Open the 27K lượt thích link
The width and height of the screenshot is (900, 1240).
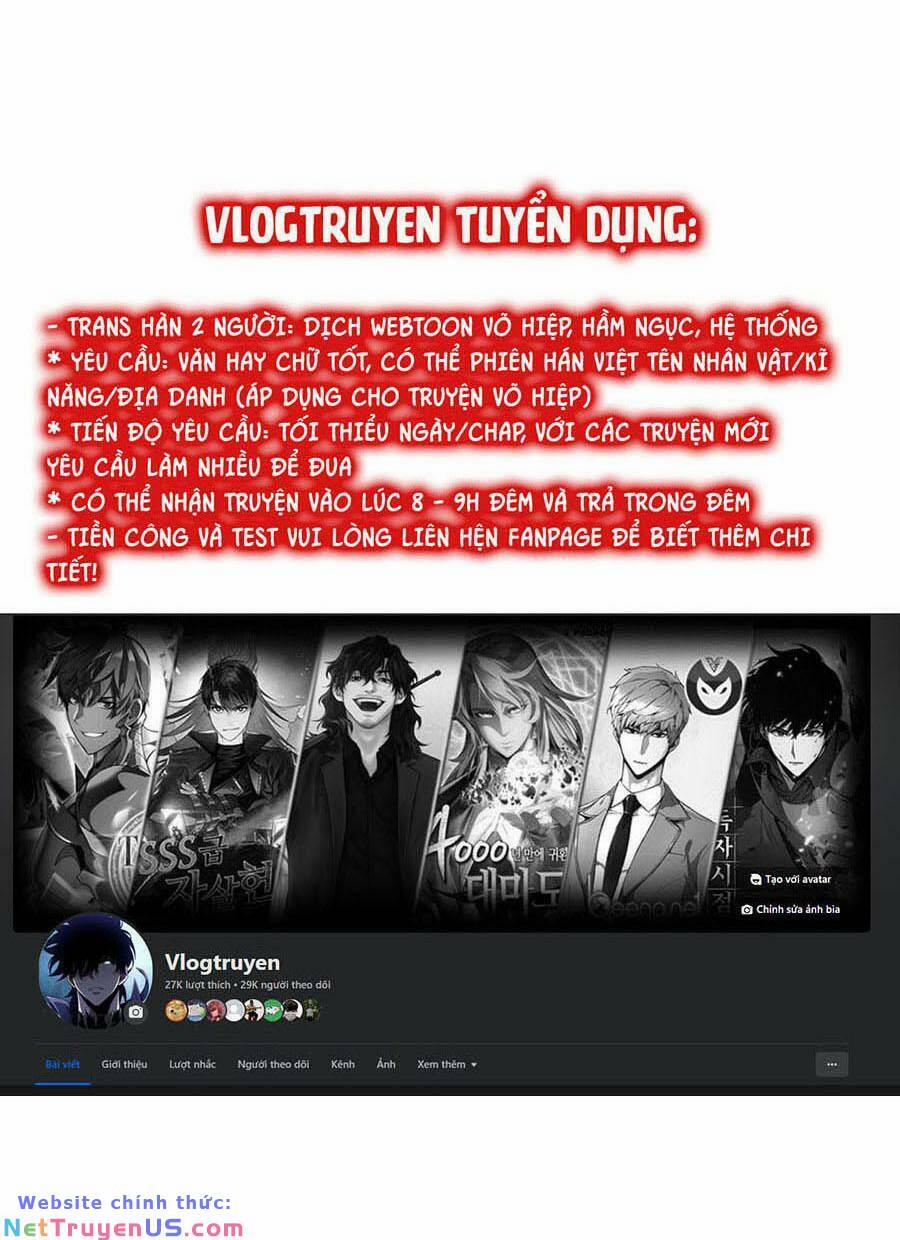(197, 985)
